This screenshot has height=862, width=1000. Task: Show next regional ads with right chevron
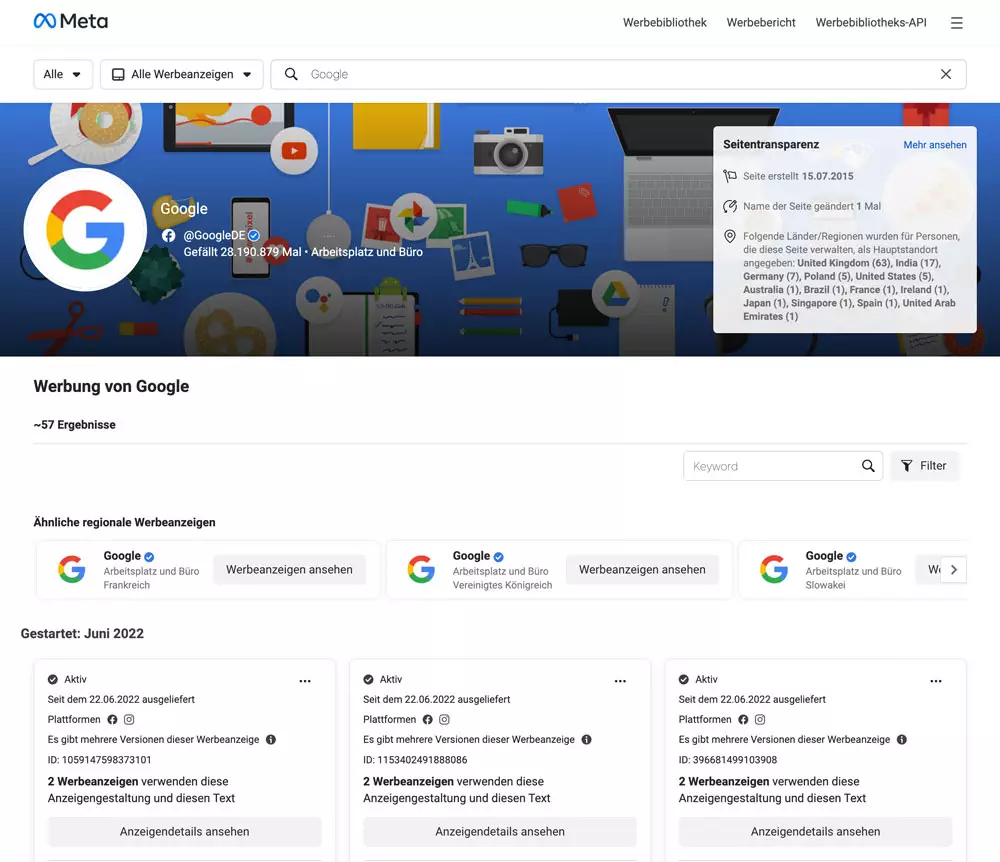tap(953, 569)
